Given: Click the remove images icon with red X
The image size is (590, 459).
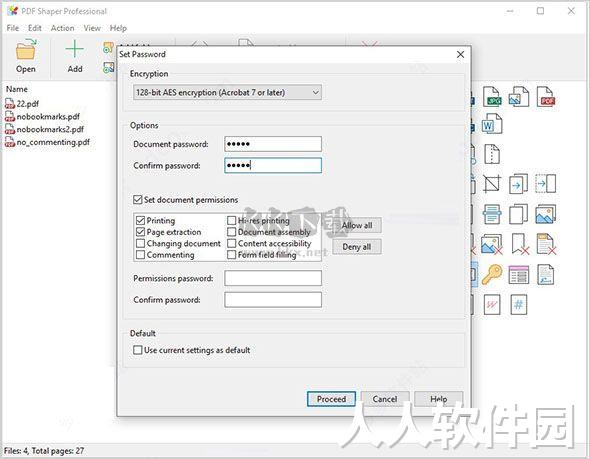Looking at the screenshot, I should (x=492, y=244).
